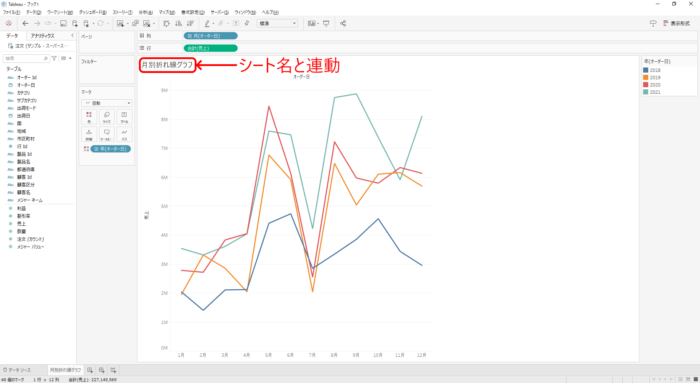This screenshot has width=700, height=383.
Task: Open the Tooltip card in Marks
Action: coord(106,134)
